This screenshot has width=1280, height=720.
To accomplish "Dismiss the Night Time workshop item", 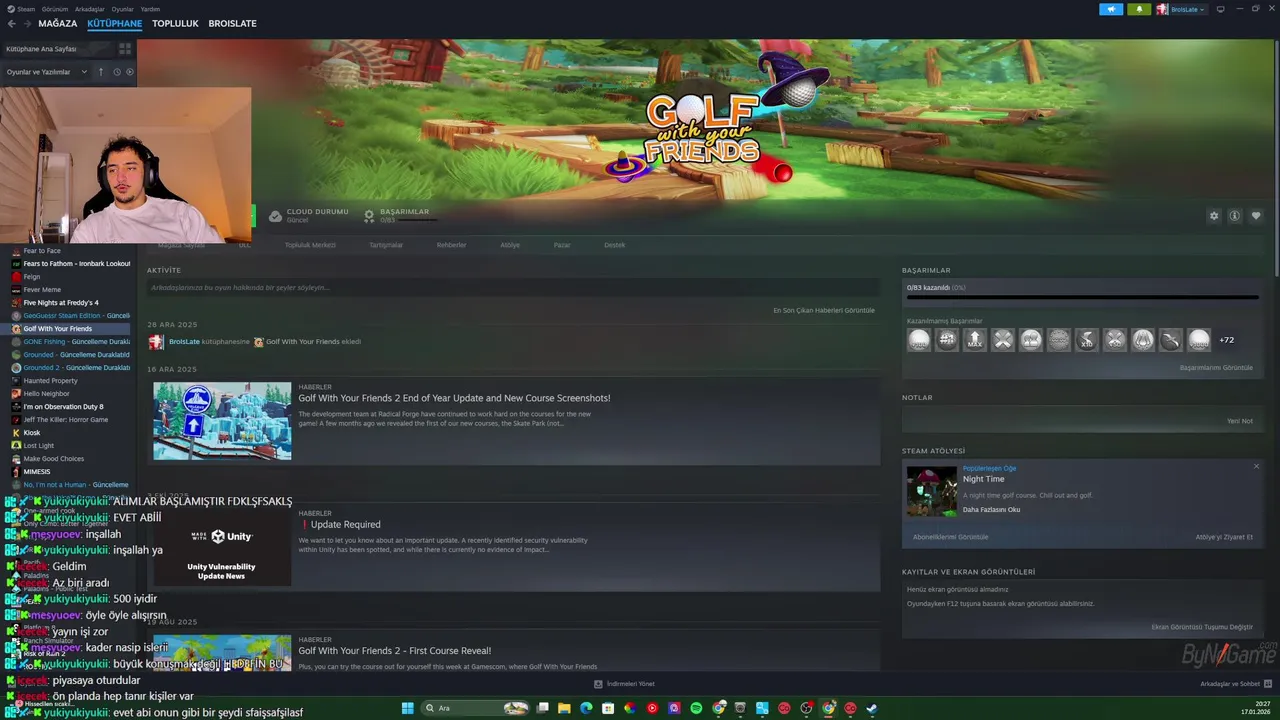I will pos(1256,466).
